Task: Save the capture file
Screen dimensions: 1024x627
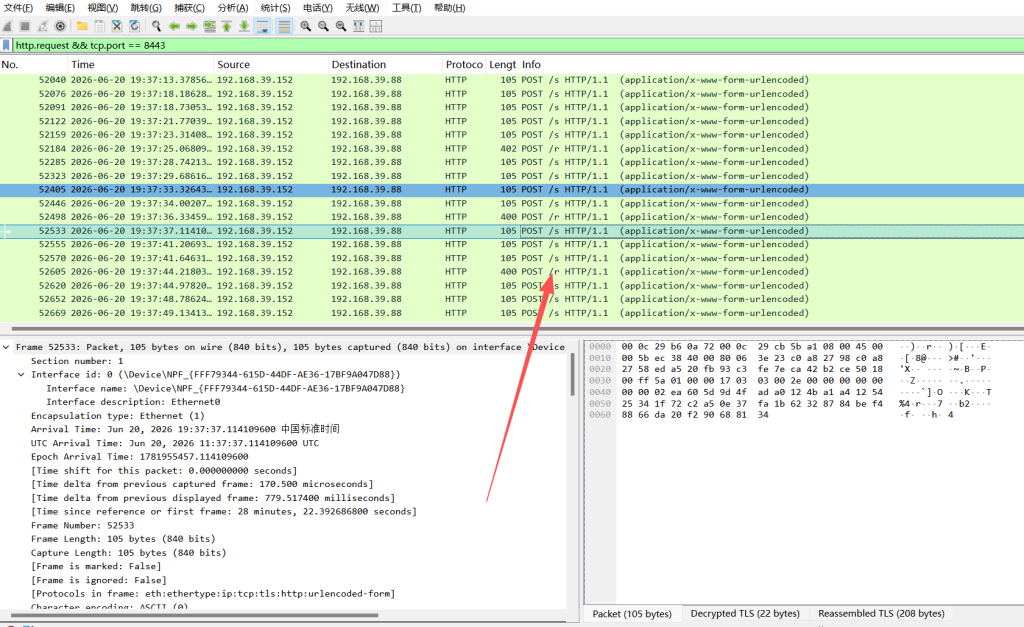Action: 99,26
